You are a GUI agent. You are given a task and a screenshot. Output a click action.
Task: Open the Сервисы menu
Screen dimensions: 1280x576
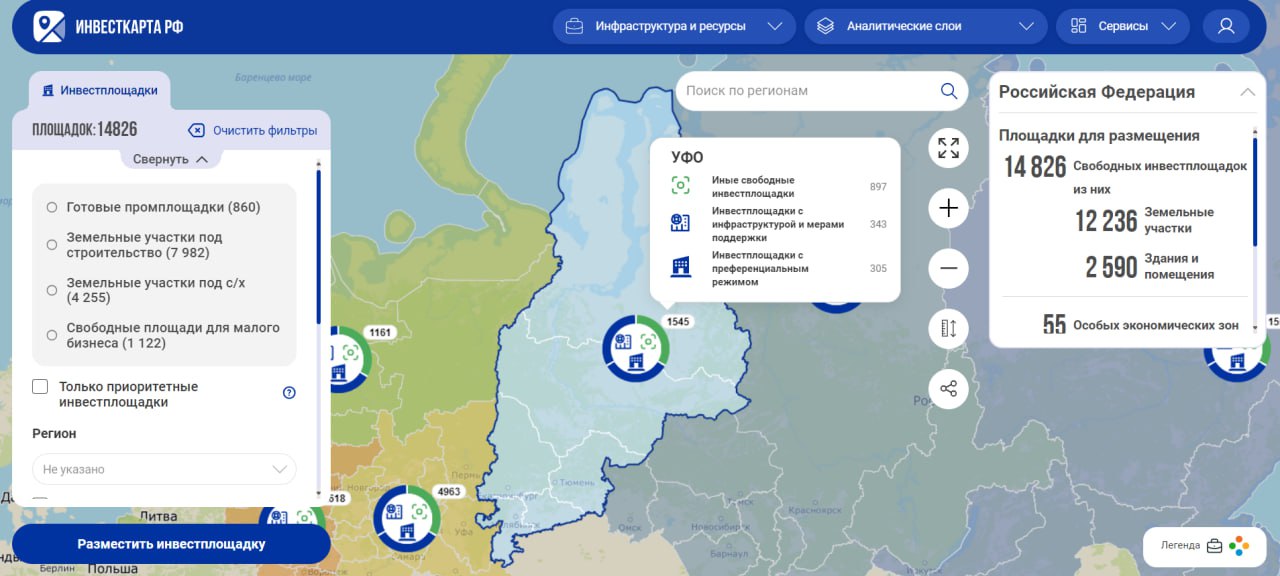point(1122,27)
